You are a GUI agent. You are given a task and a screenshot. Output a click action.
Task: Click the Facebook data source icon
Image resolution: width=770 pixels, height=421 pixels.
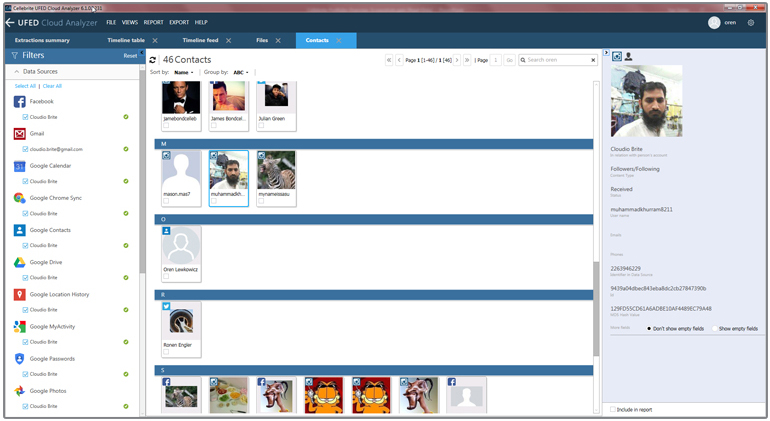pos(20,102)
